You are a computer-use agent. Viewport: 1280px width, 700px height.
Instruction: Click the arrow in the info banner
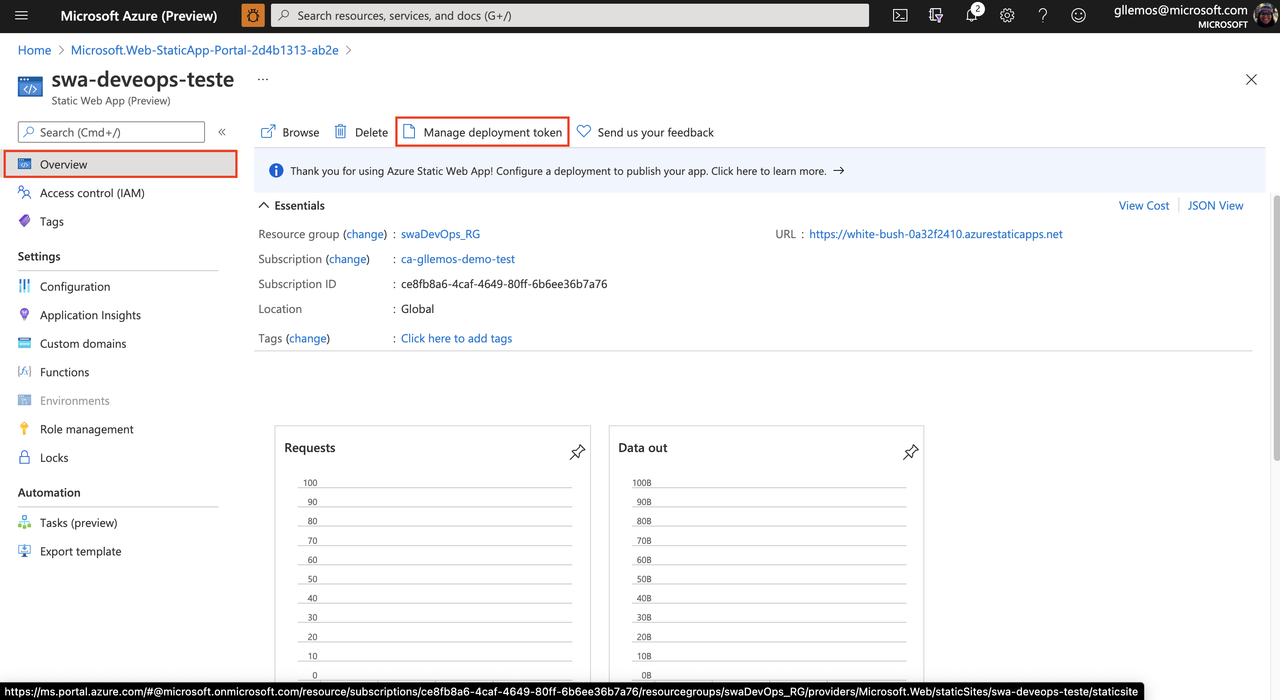coord(839,171)
